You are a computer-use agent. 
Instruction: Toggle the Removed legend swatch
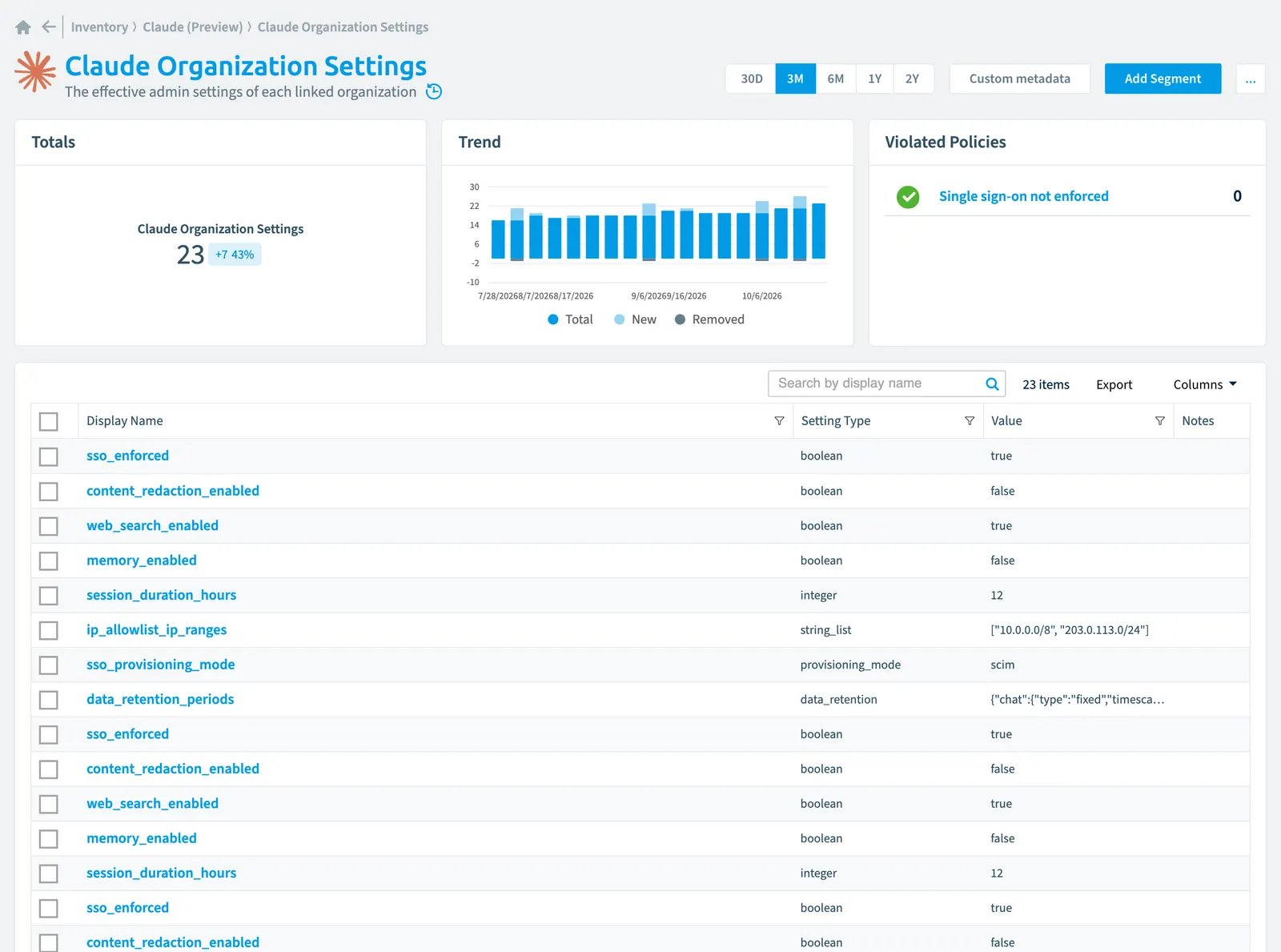click(680, 319)
